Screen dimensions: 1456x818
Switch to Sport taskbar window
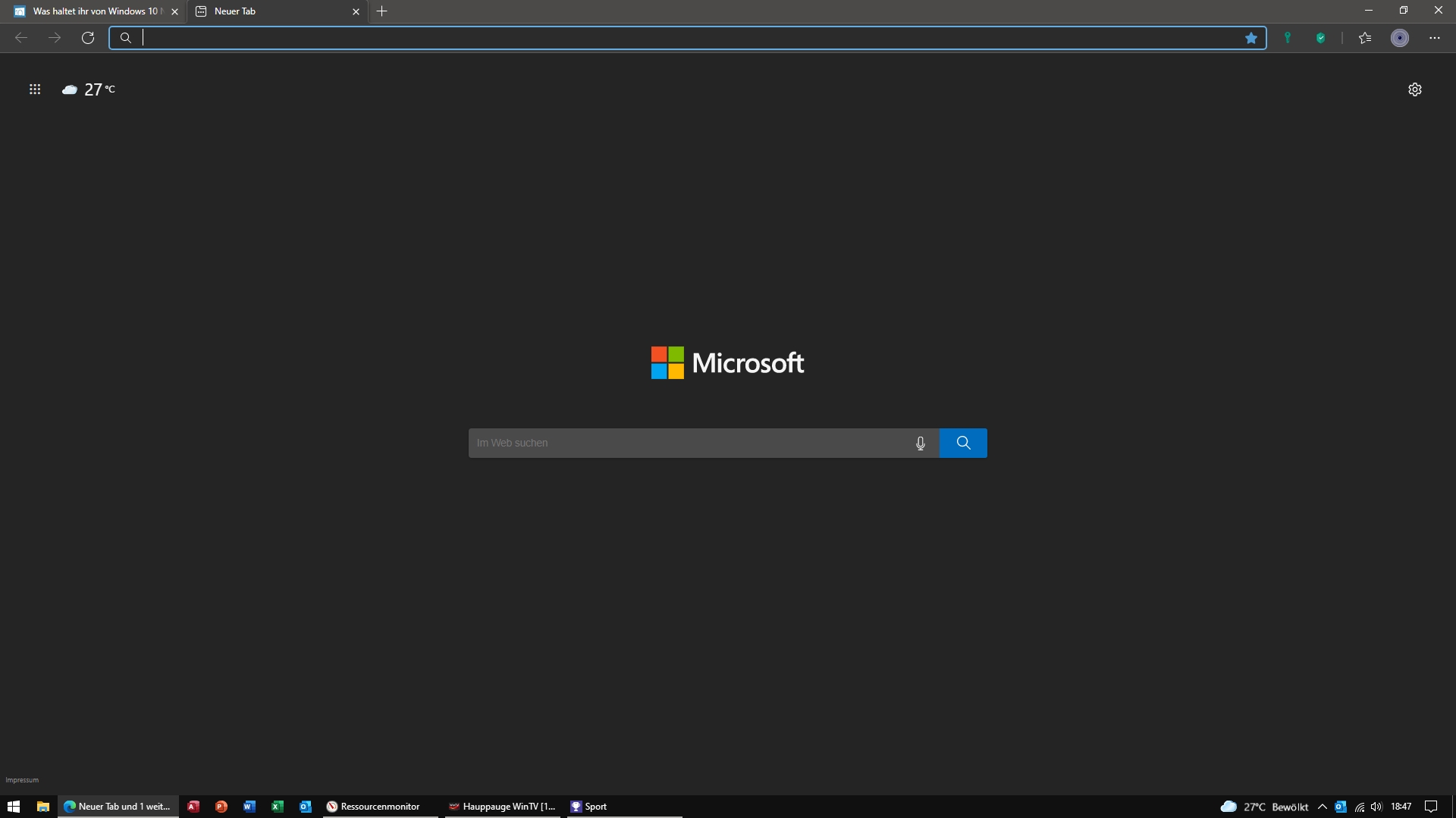(x=624, y=807)
